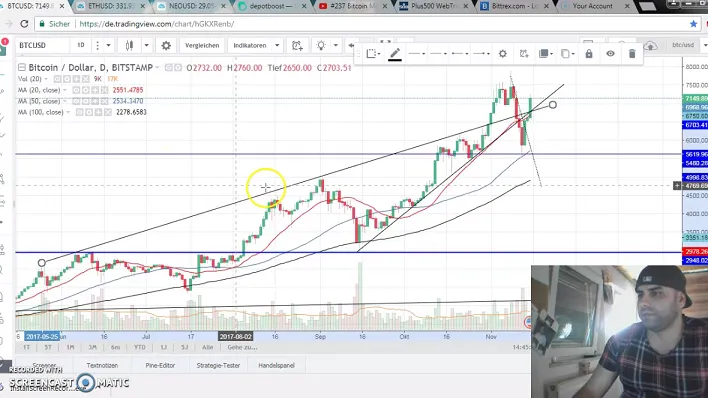
Task: Click the Gehe zu... link
Action: [x=242, y=347]
